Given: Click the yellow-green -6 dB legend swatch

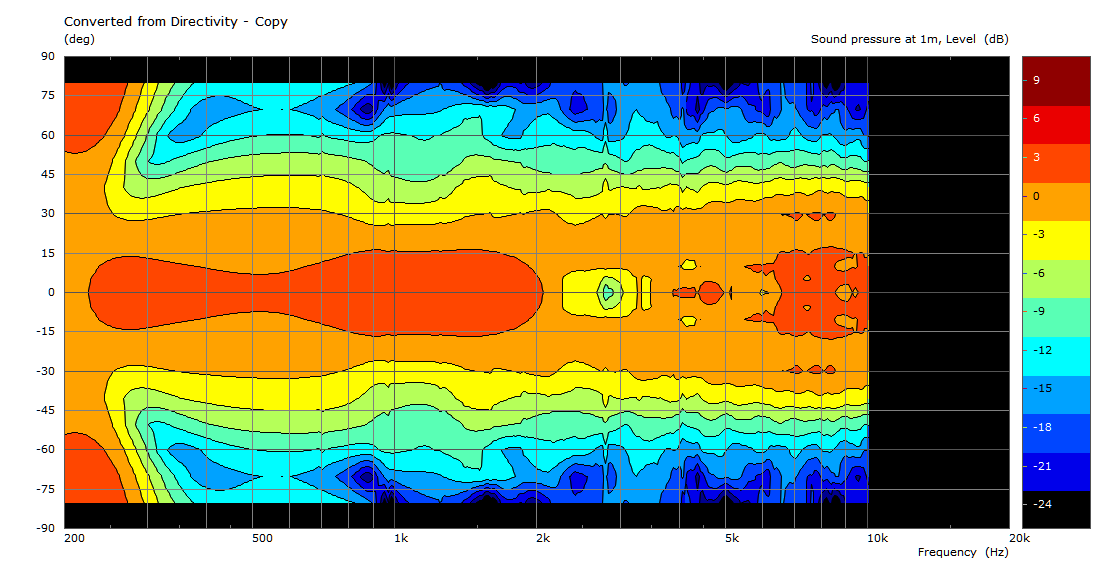Looking at the screenshot, I should click(x=1056, y=279).
